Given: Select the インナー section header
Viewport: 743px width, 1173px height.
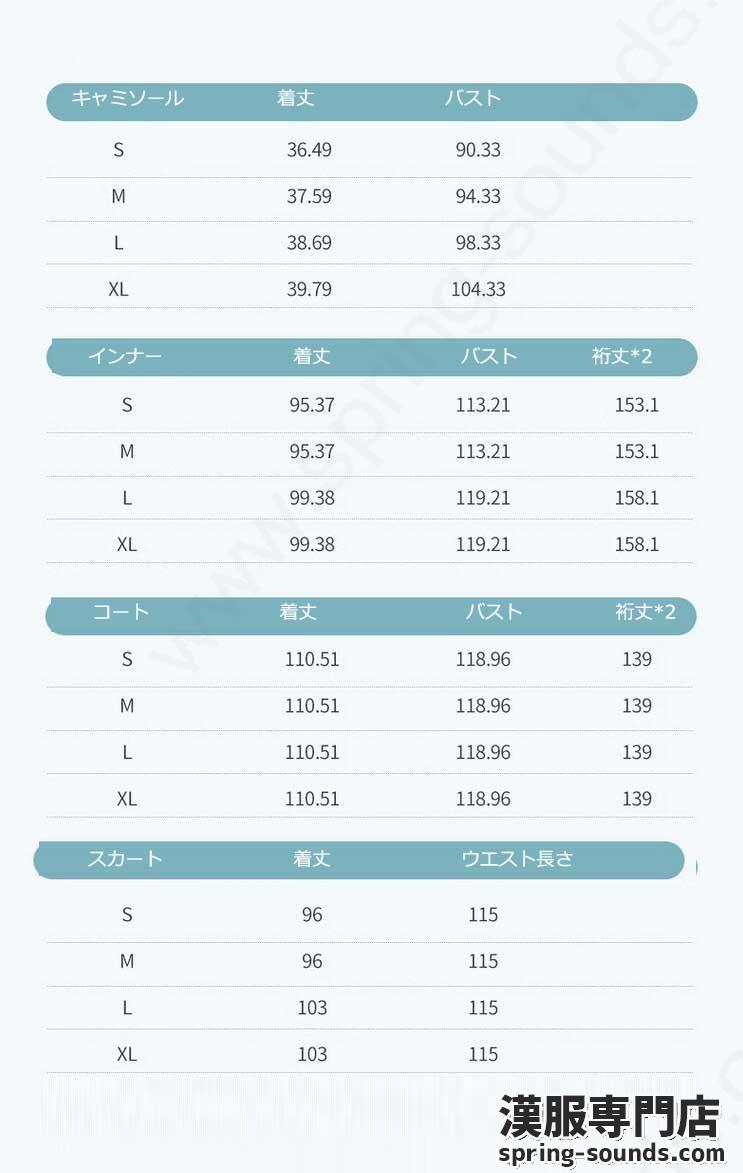Looking at the screenshot, I should pyautogui.click(x=125, y=355).
